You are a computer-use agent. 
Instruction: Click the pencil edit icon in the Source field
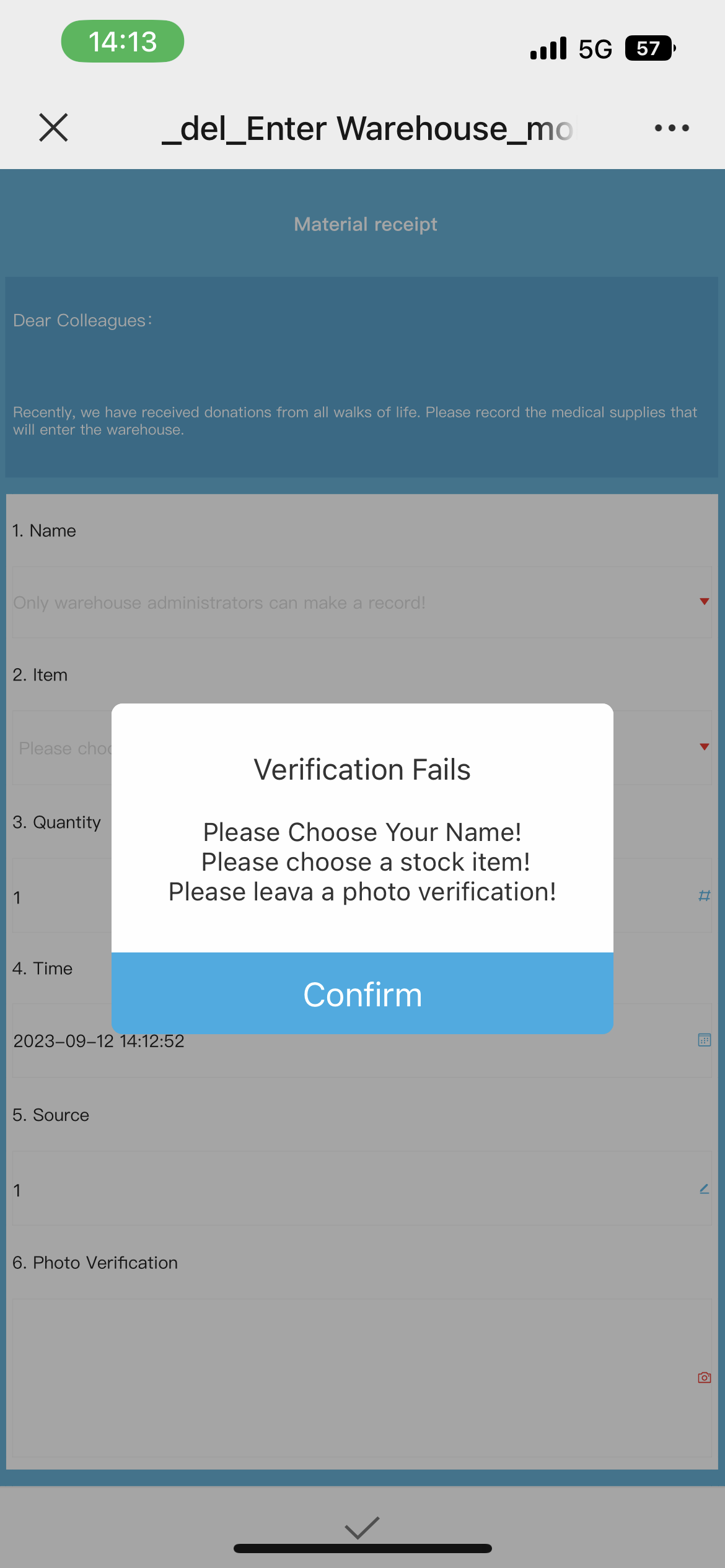click(704, 1189)
